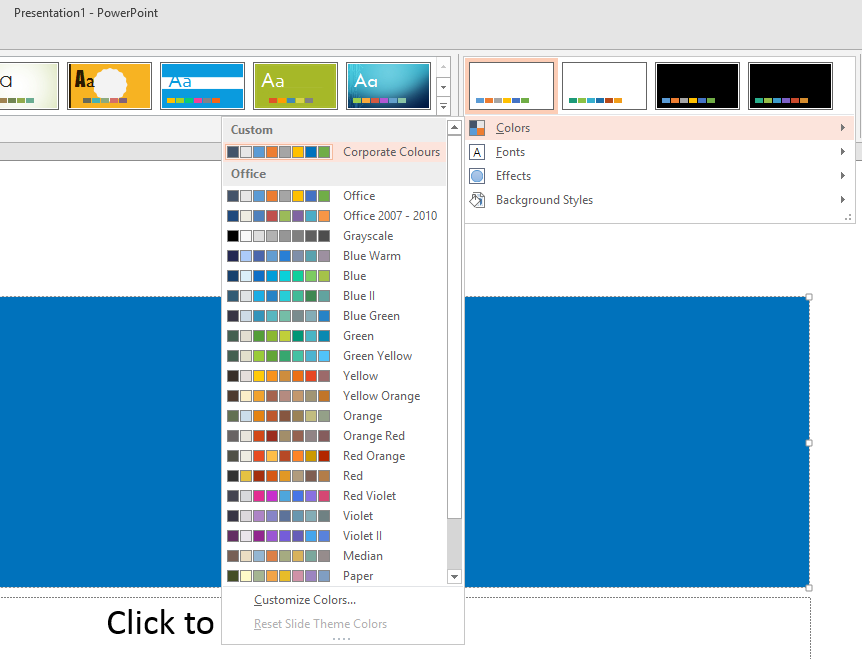Screen dimensions: 862x659
Task: Select the orange theme thumbnail
Action: point(109,85)
